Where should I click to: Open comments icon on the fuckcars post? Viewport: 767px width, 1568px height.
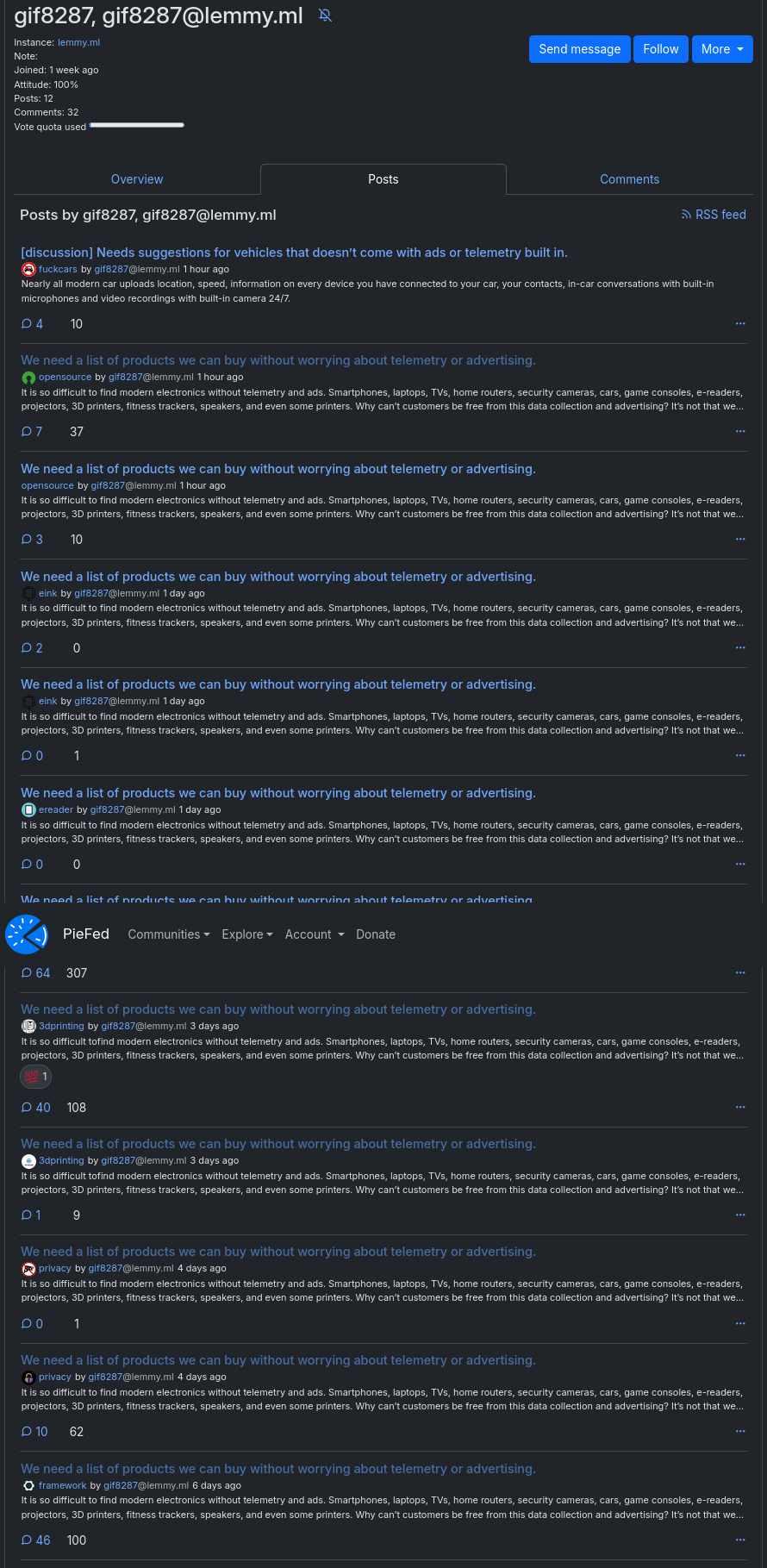27,324
